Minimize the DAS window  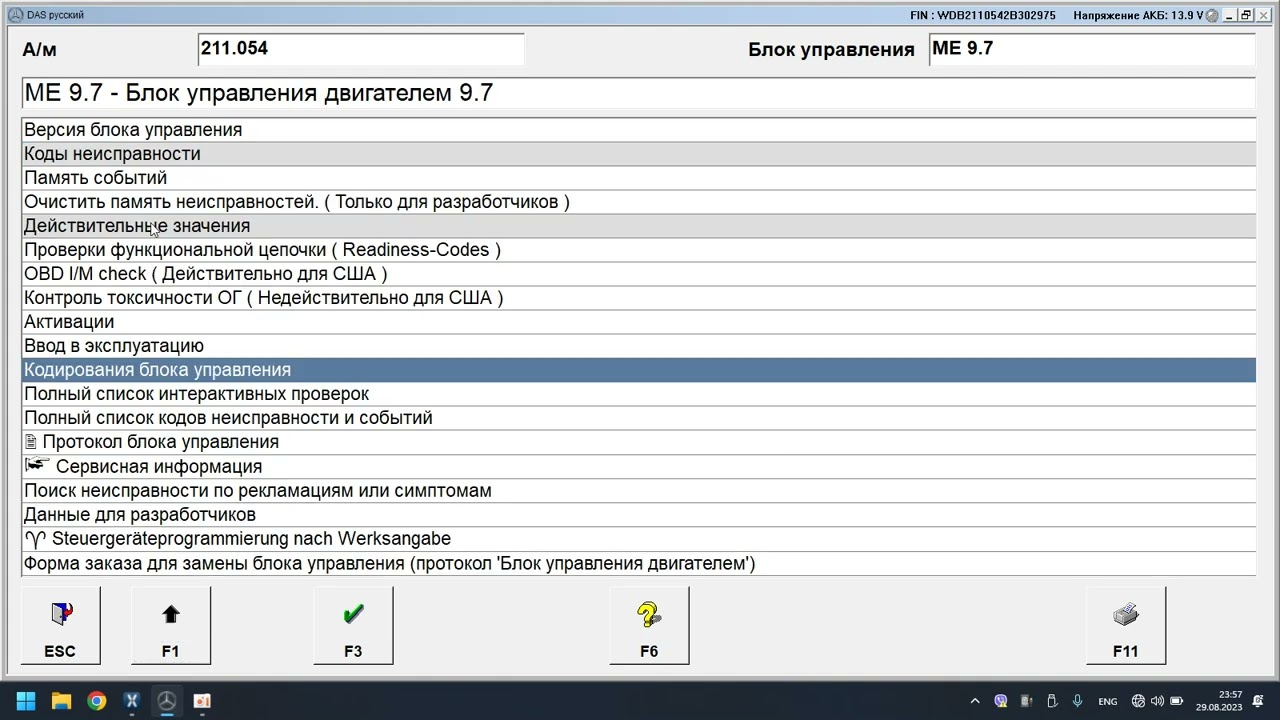point(1231,15)
